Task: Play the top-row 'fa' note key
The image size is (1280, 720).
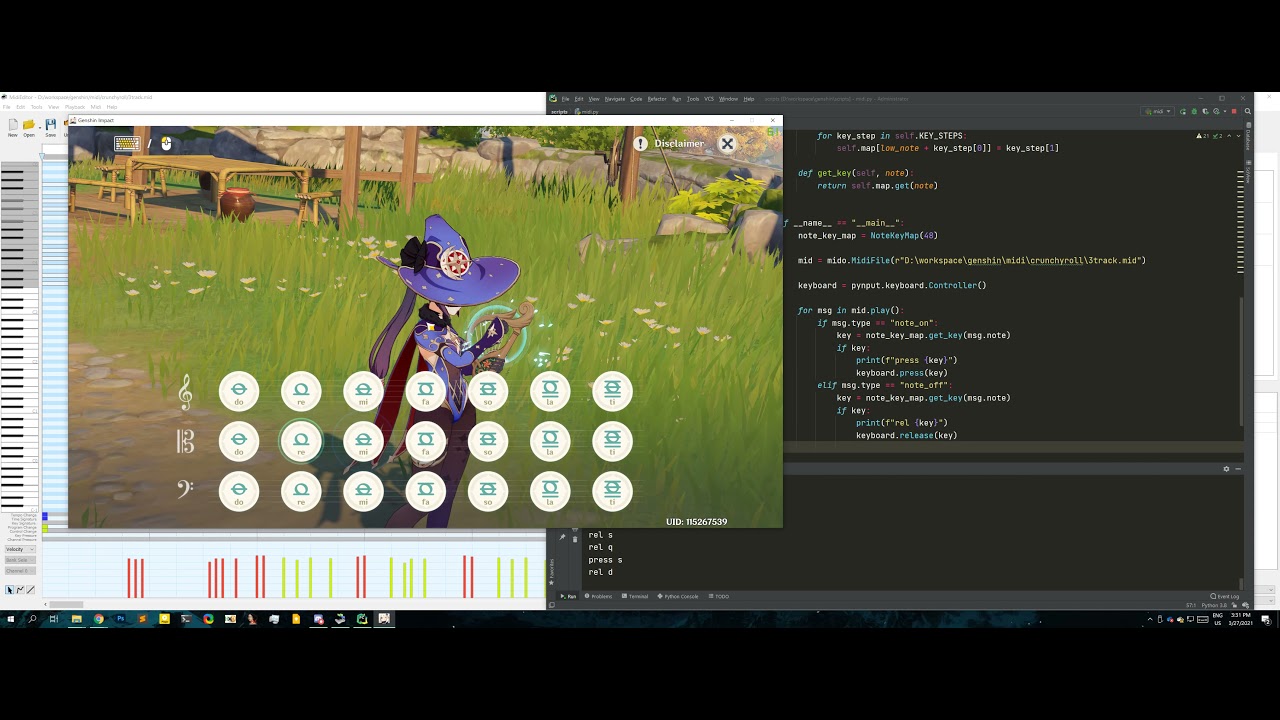Action: tap(426, 391)
